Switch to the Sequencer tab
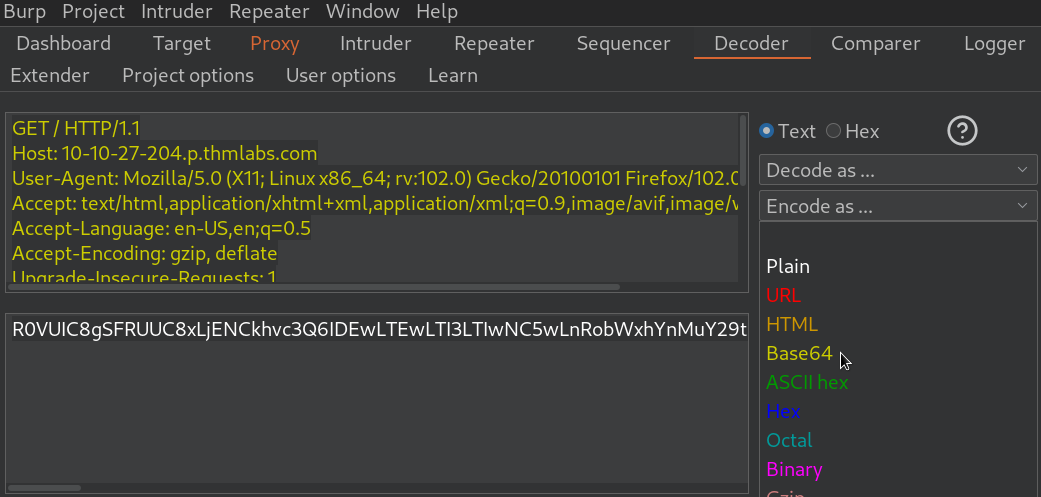1041x497 pixels. click(x=623, y=44)
